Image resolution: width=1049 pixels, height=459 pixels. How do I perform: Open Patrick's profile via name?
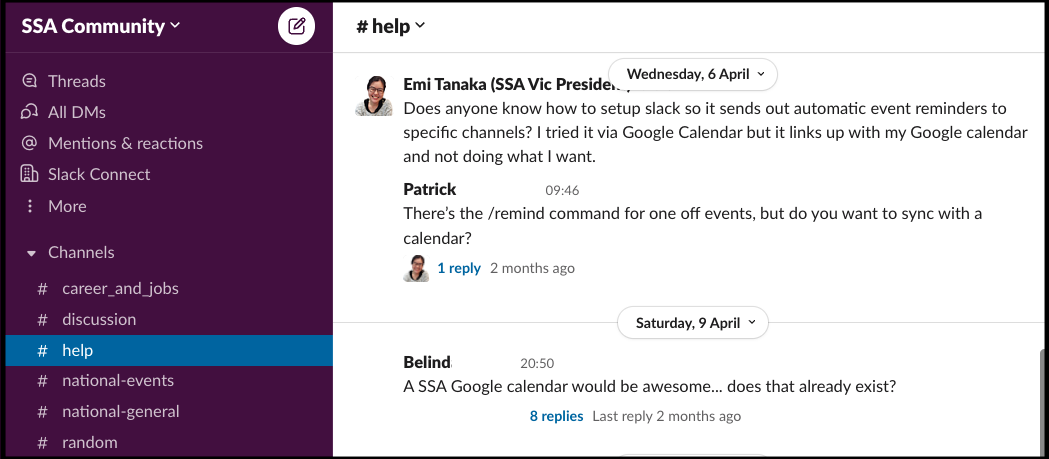430,189
